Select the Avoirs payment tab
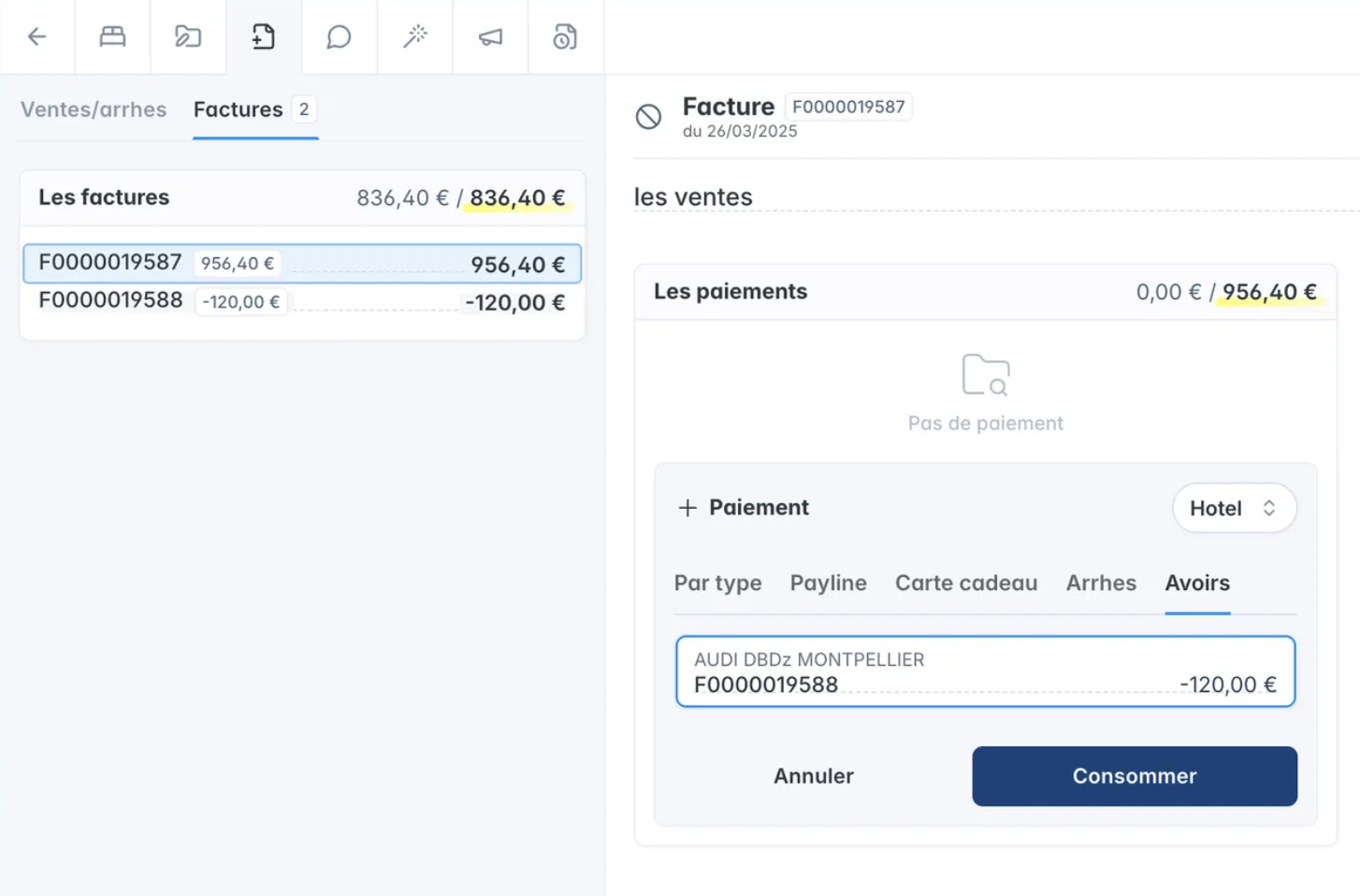The image size is (1360, 896). tap(1197, 583)
